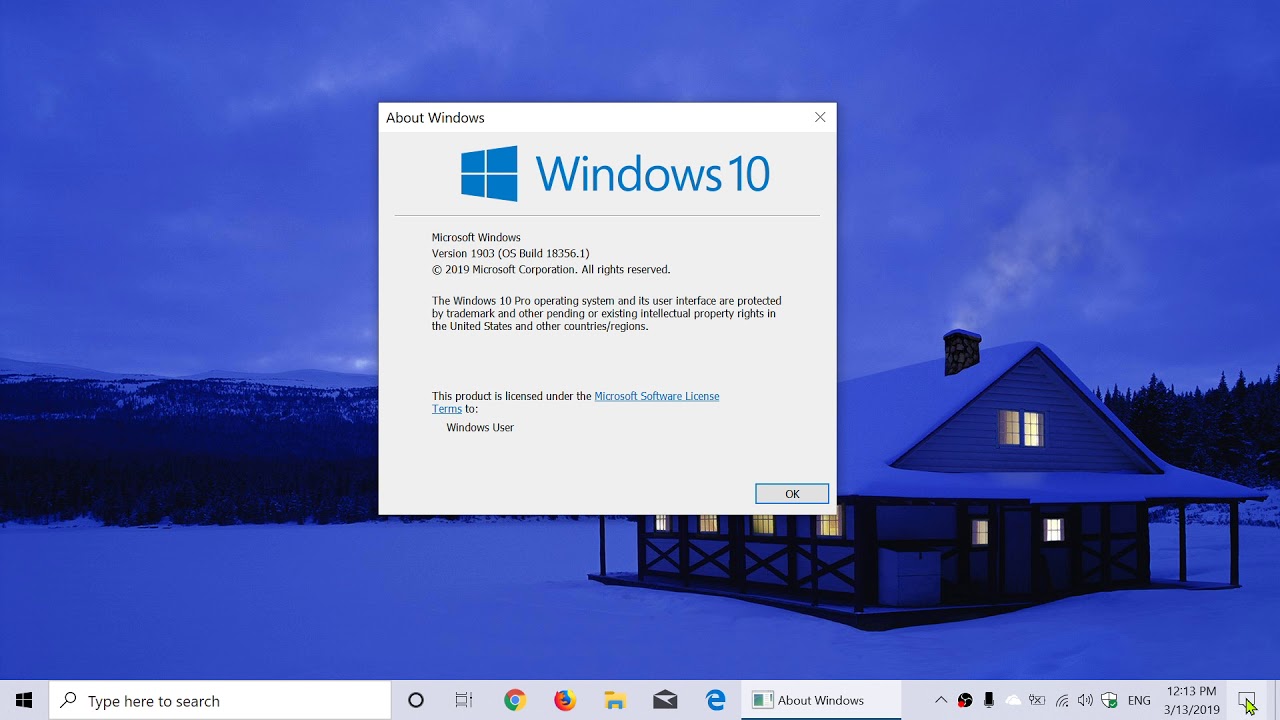Open the volume speaker tray icon
This screenshot has width=1280, height=720.
(1085, 700)
